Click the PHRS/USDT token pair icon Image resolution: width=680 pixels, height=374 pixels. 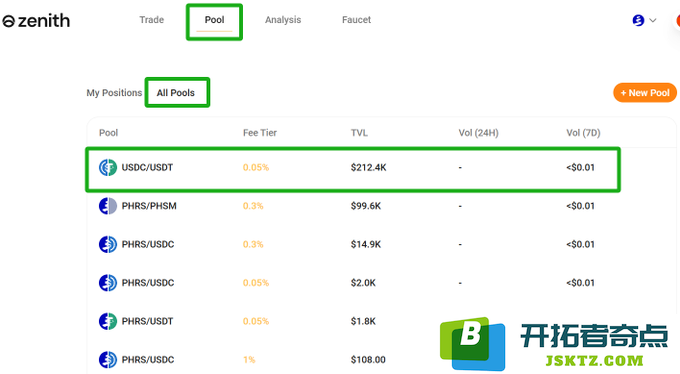click(x=108, y=322)
